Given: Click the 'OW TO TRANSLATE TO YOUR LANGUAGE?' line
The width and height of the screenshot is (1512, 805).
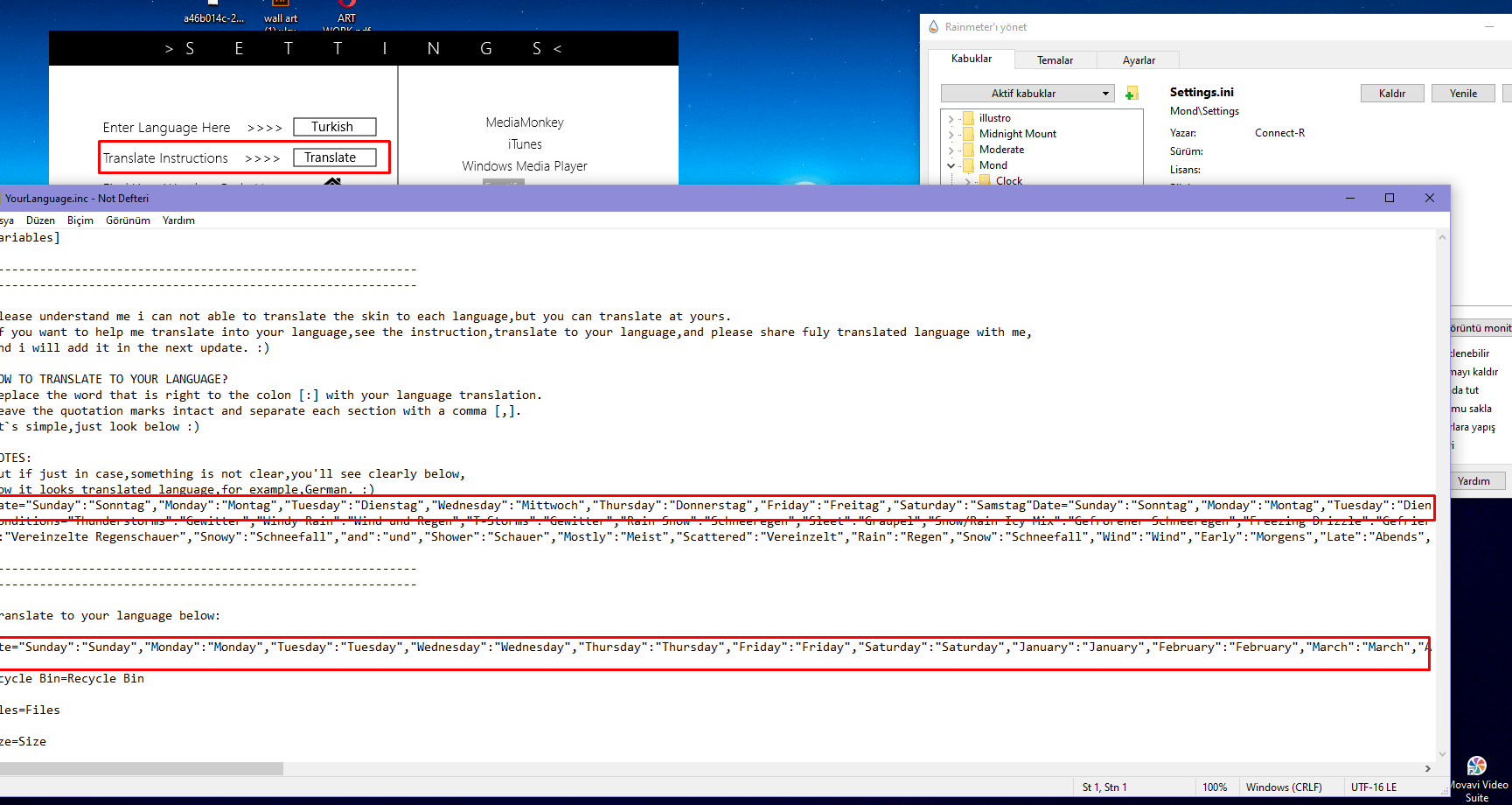Looking at the screenshot, I should tap(114, 380).
